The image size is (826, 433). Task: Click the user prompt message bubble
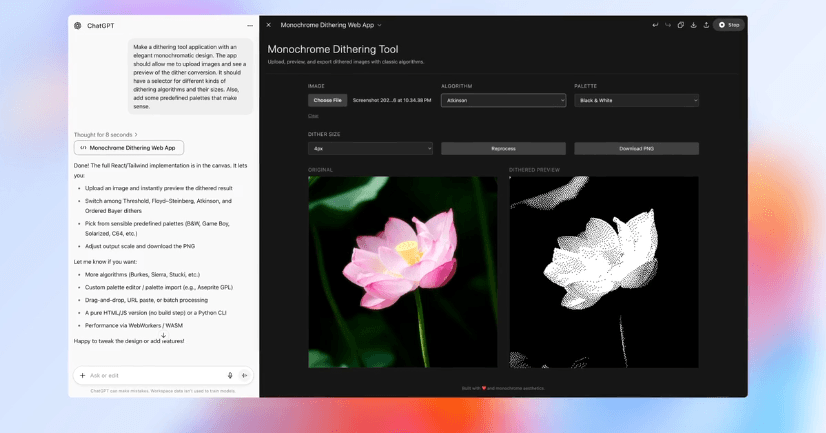tap(190, 76)
